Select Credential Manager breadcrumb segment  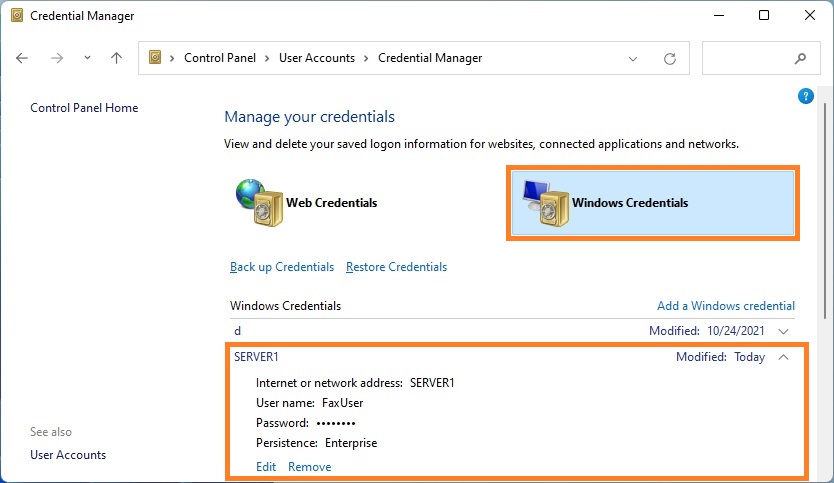pyautogui.click(x=430, y=58)
